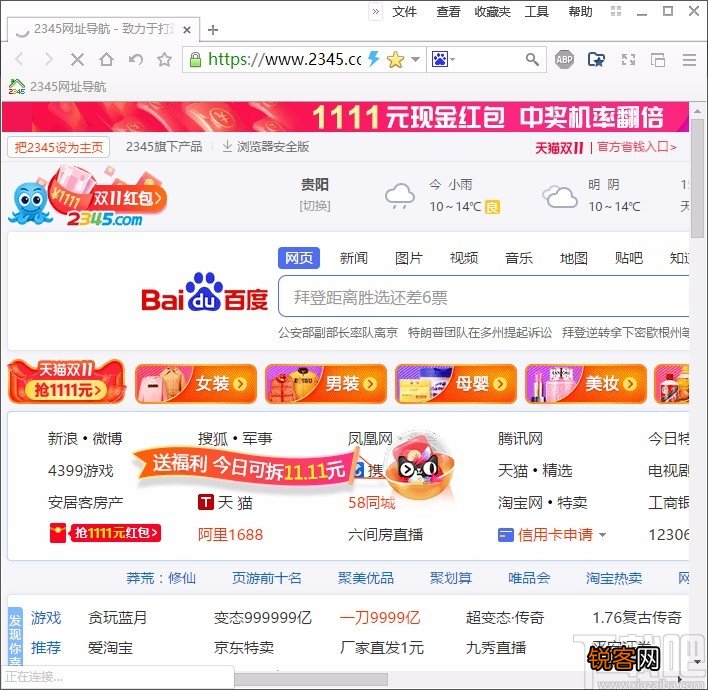This screenshot has width=708, height=690.
Task: Click 新浪 link
Action: tap(63, 438)
